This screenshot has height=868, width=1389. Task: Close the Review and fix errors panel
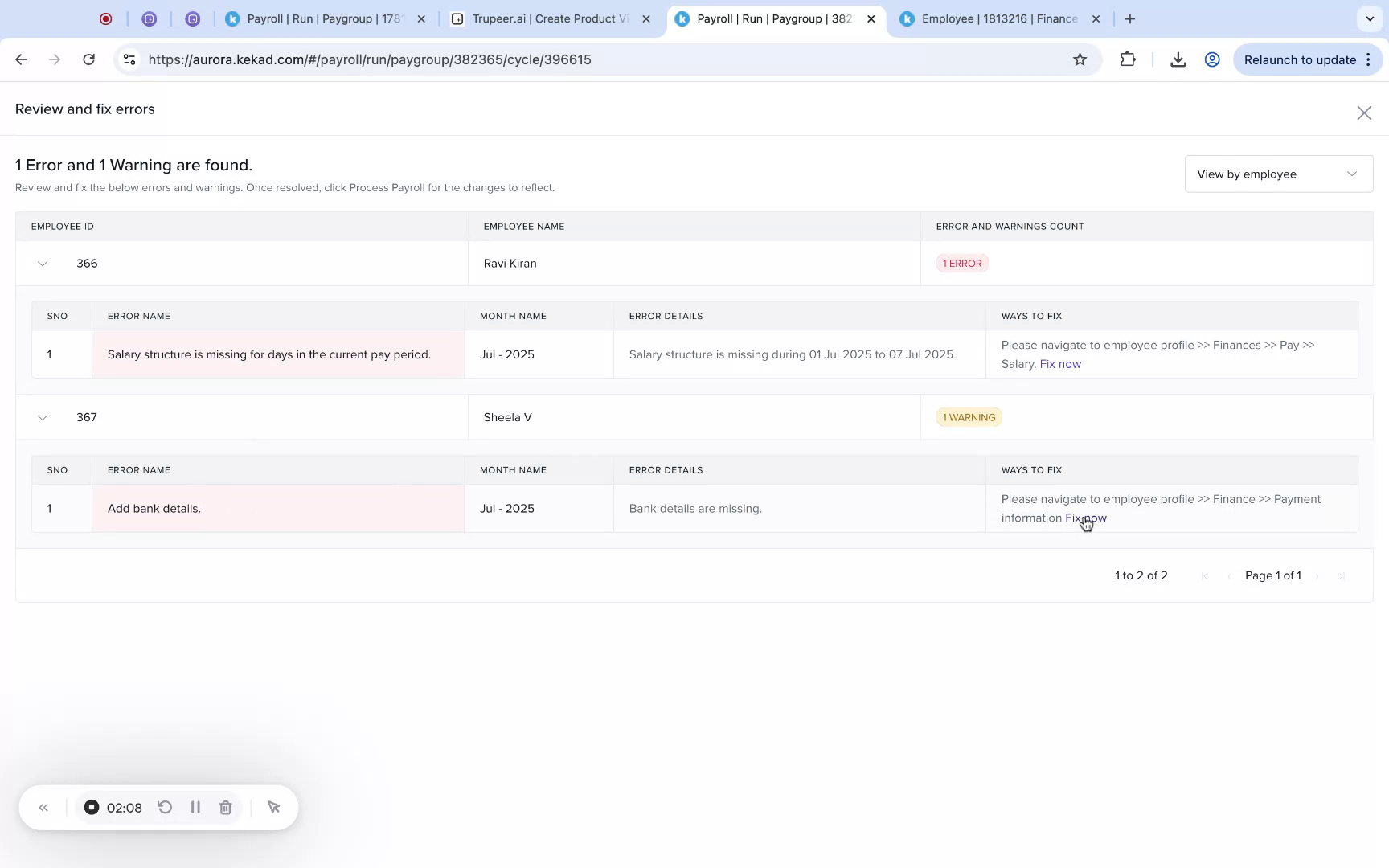click(x=1364, y=113)
